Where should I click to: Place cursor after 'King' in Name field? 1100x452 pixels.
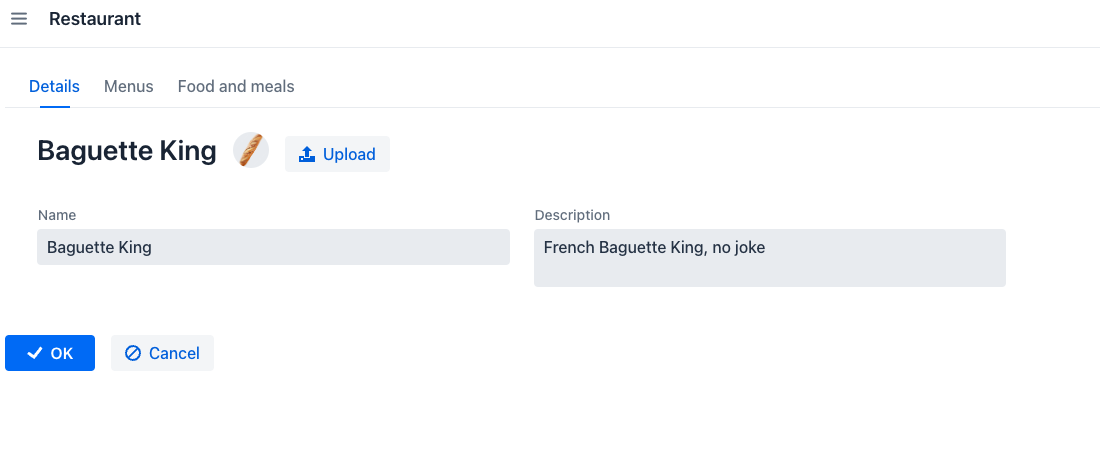(153, 248)
